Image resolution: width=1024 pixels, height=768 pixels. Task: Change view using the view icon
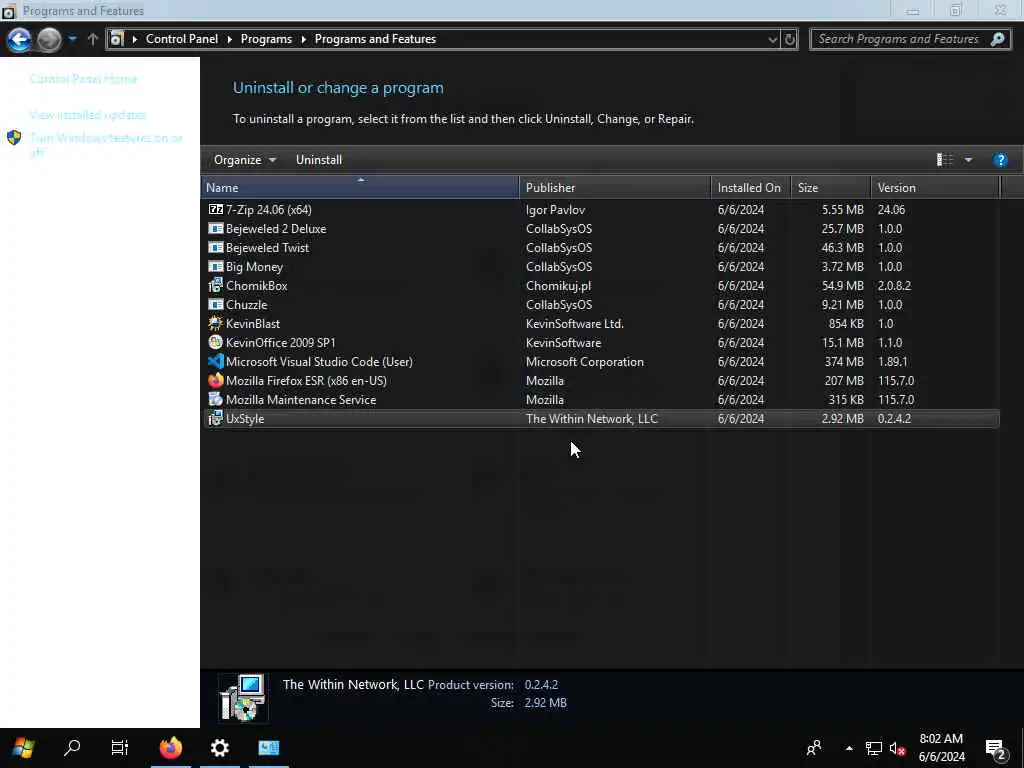click(x=945, y=160)
